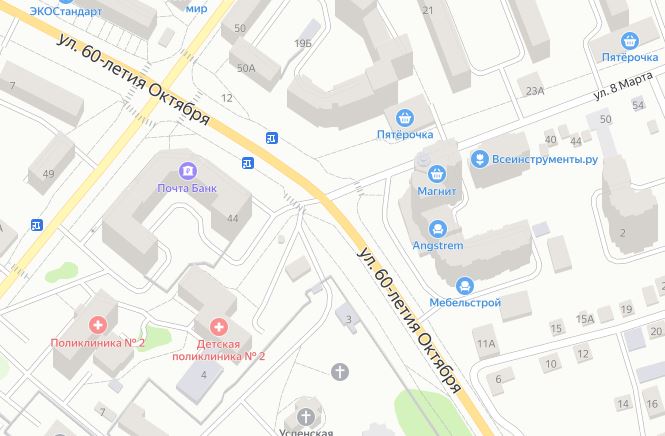This screenshot has height=436, width=665.
Task: Select the Магнит store basket icon
Action: (436, 174)
